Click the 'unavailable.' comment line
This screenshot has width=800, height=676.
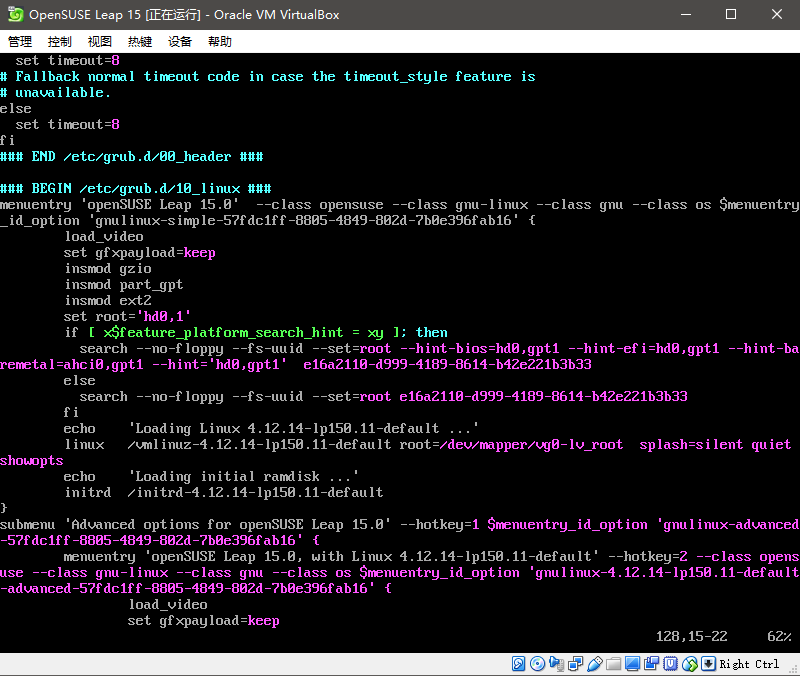pos(55,92)
